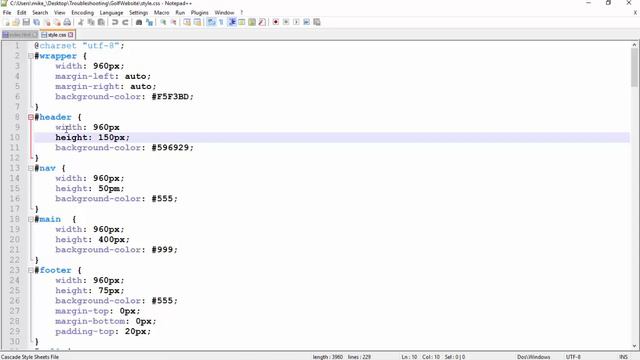Open the ? help menu
640x360 pixels.
click(242, 13)
